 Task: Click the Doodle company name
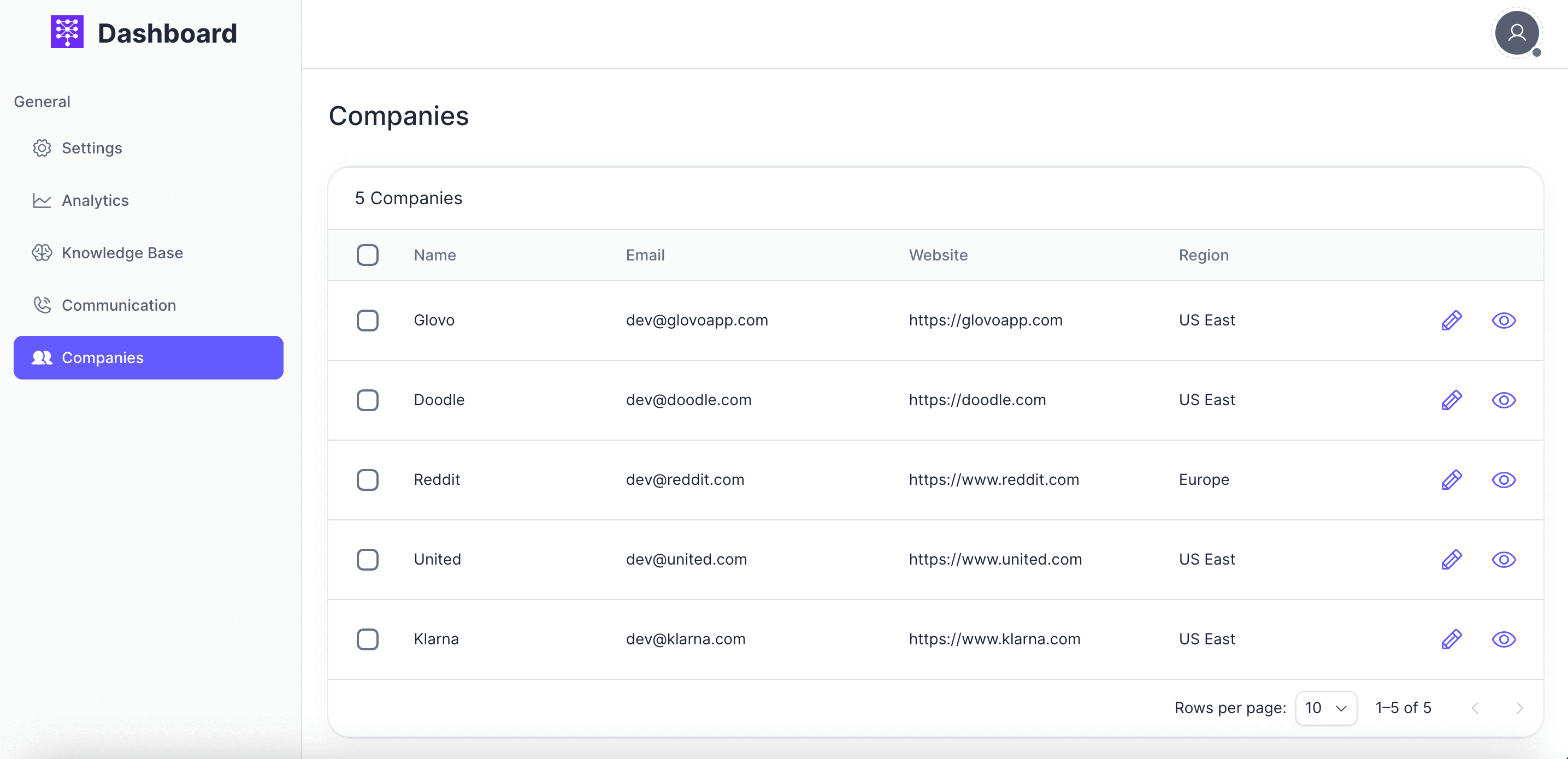coord(439,400)
